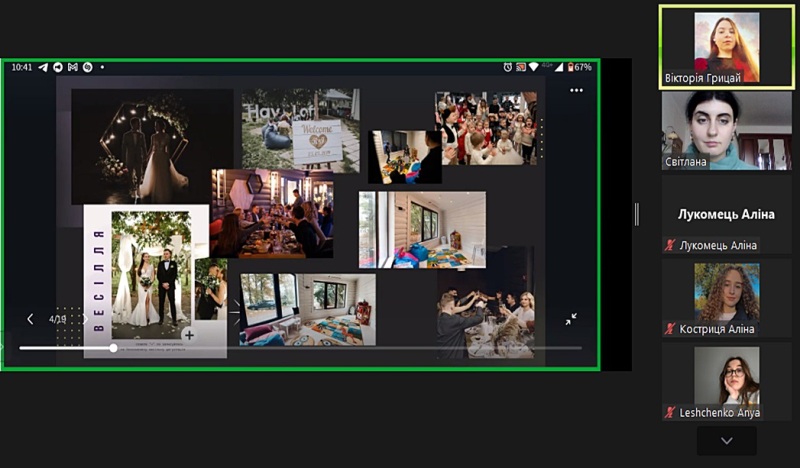Click the banquet dinner table photo
Viewport: 800px width, 468px height.
[x=272, y=214]
